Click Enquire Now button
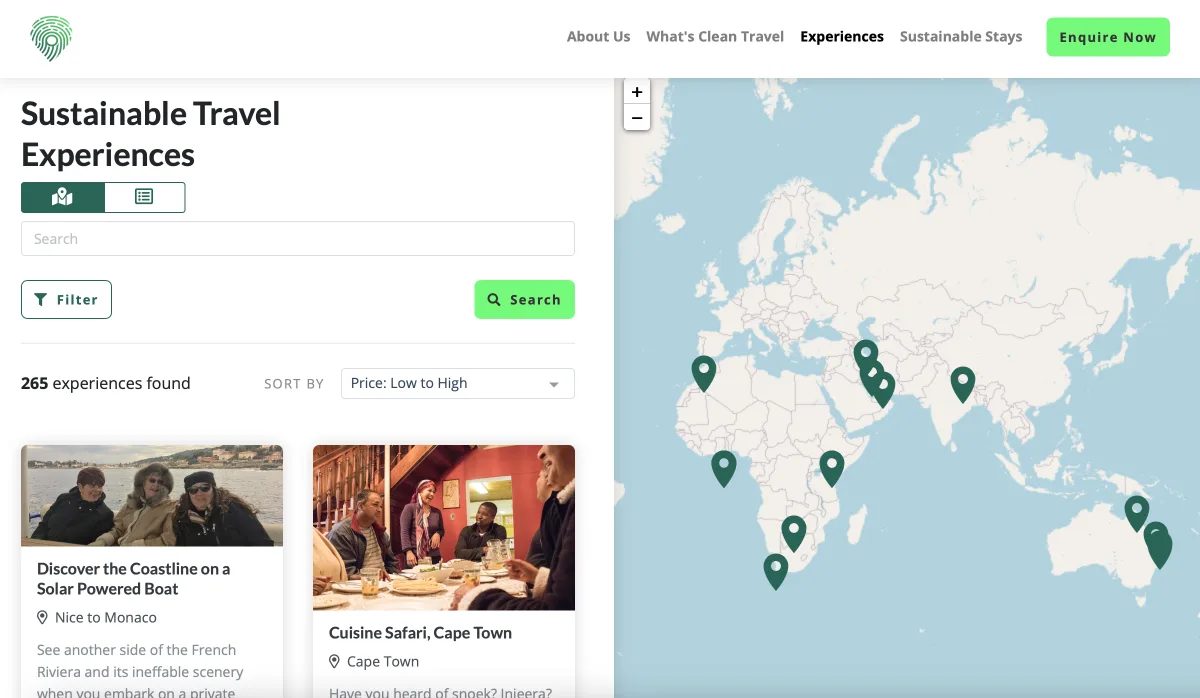This screenshot has height=698, width=1200. click(x=1108, y=37)
